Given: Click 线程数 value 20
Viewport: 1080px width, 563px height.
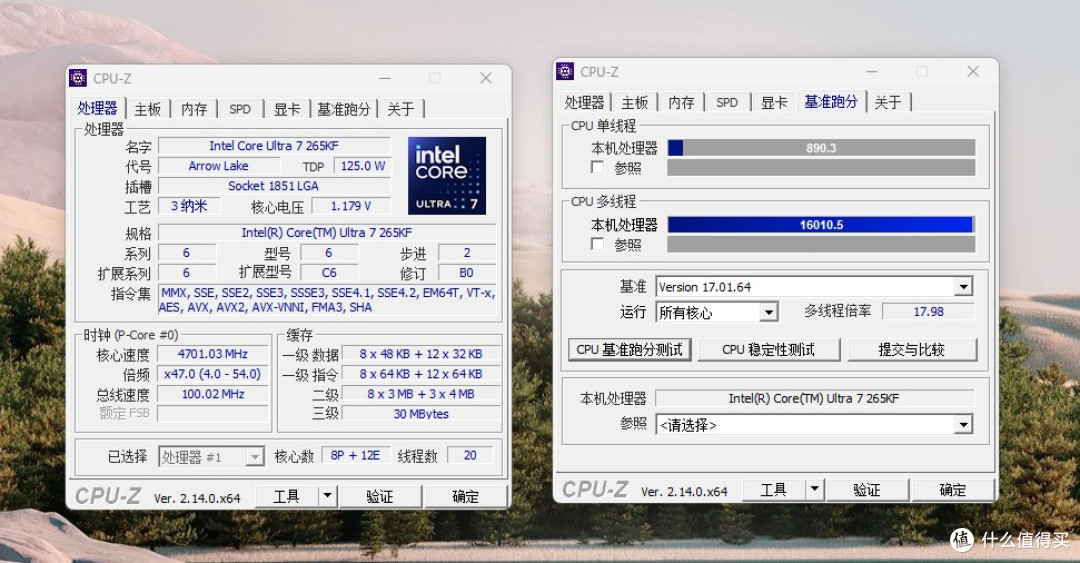Looking at the screenshot, I should coord(470,455).
